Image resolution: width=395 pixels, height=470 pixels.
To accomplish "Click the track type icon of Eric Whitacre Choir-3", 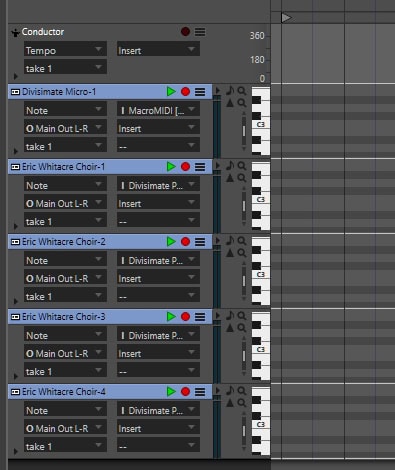I will pos(15,317).
